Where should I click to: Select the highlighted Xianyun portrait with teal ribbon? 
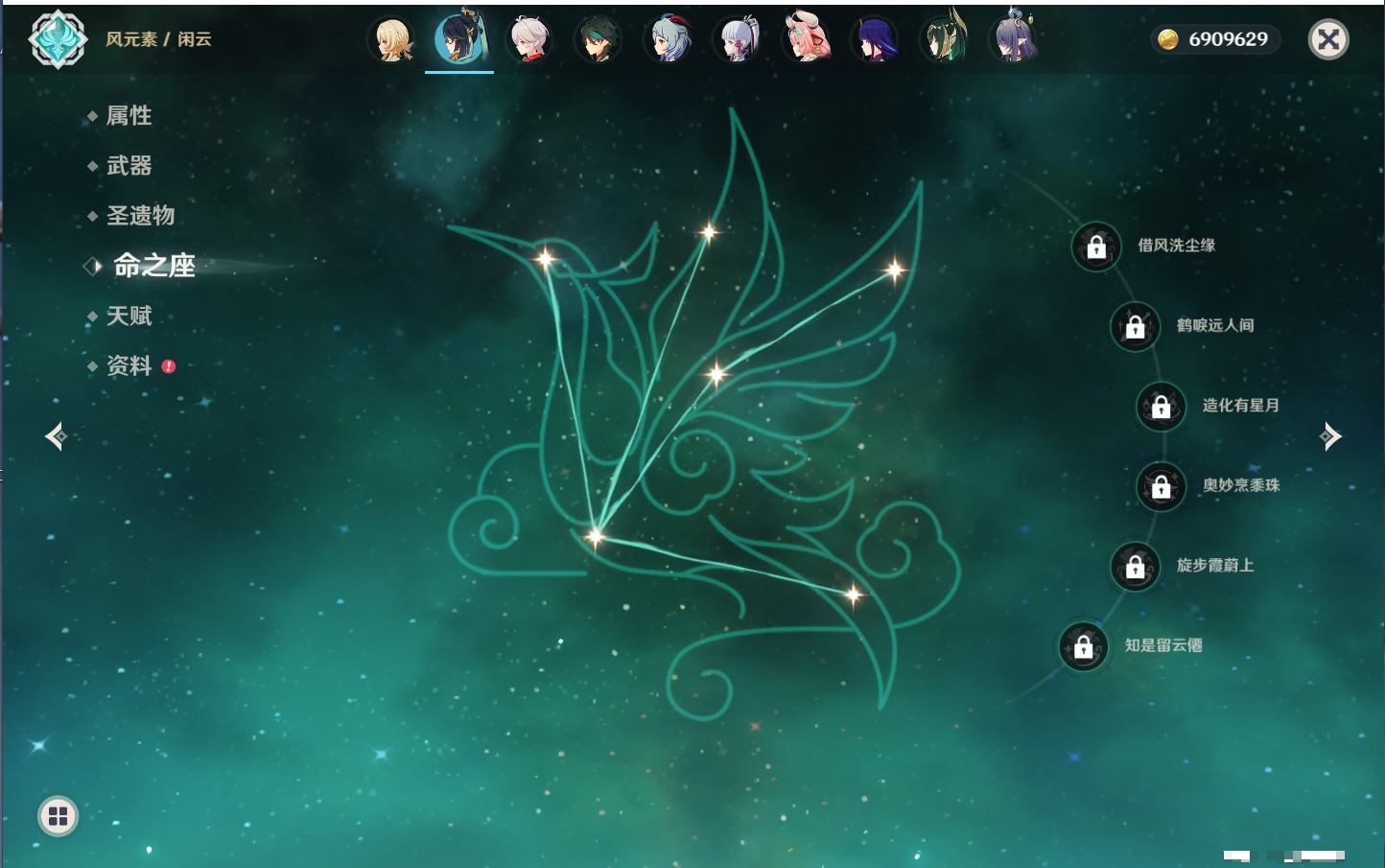coord(459,38)
